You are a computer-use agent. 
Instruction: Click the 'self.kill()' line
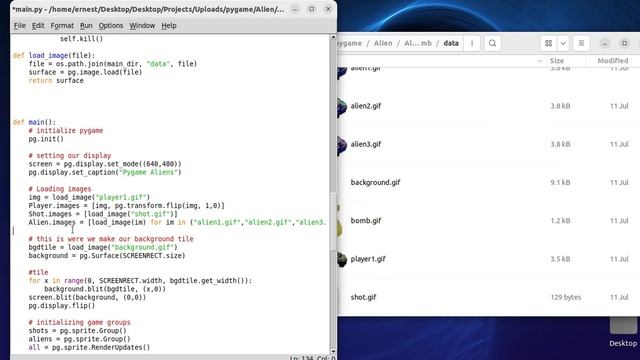coord(81,39)
